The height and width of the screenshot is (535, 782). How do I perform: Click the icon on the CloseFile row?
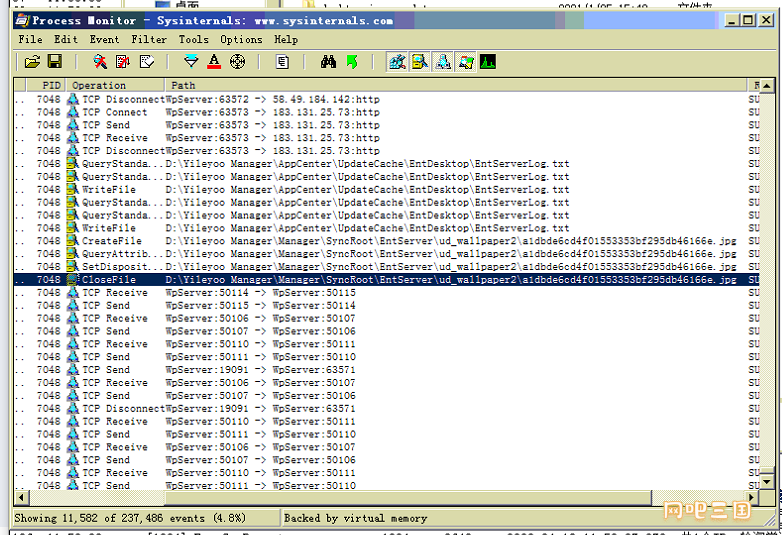coord(73,280)
